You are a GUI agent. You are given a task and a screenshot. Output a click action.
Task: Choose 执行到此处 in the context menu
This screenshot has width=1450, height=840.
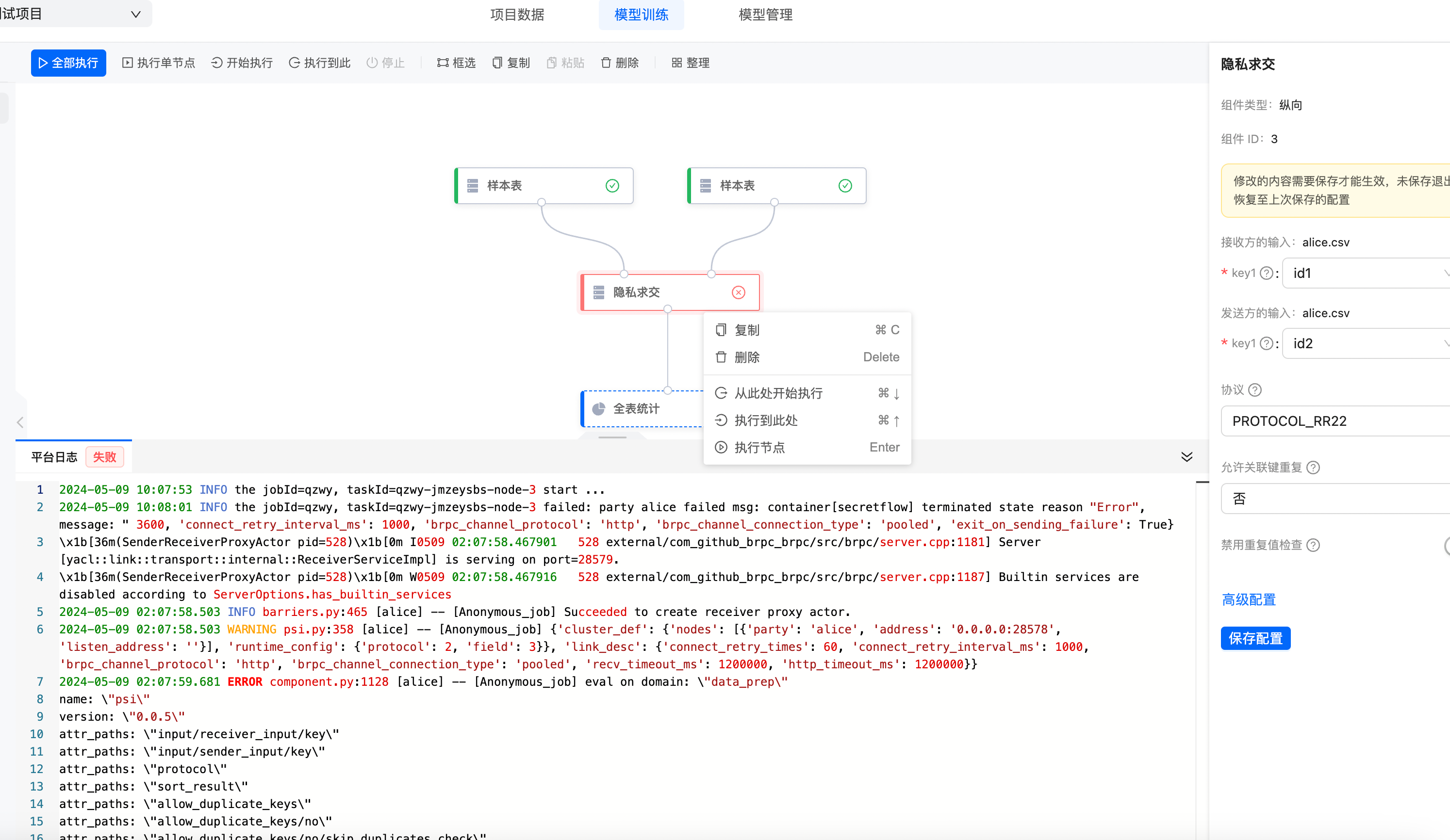(x=807, y=420)
